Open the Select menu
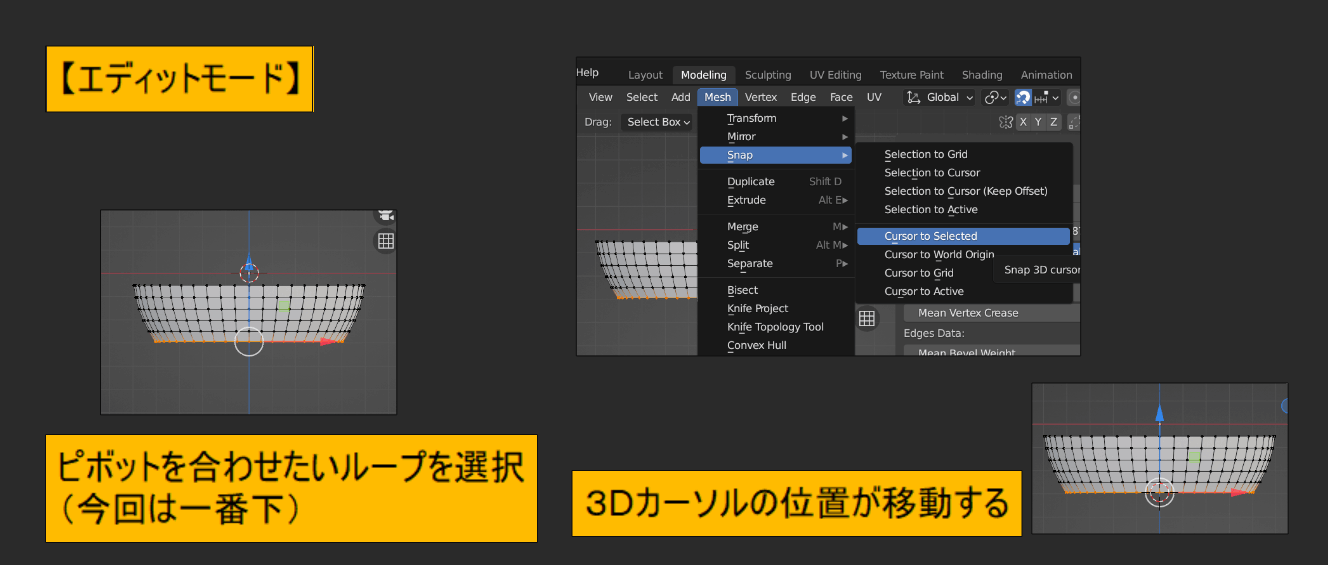 tap(642, 97)
